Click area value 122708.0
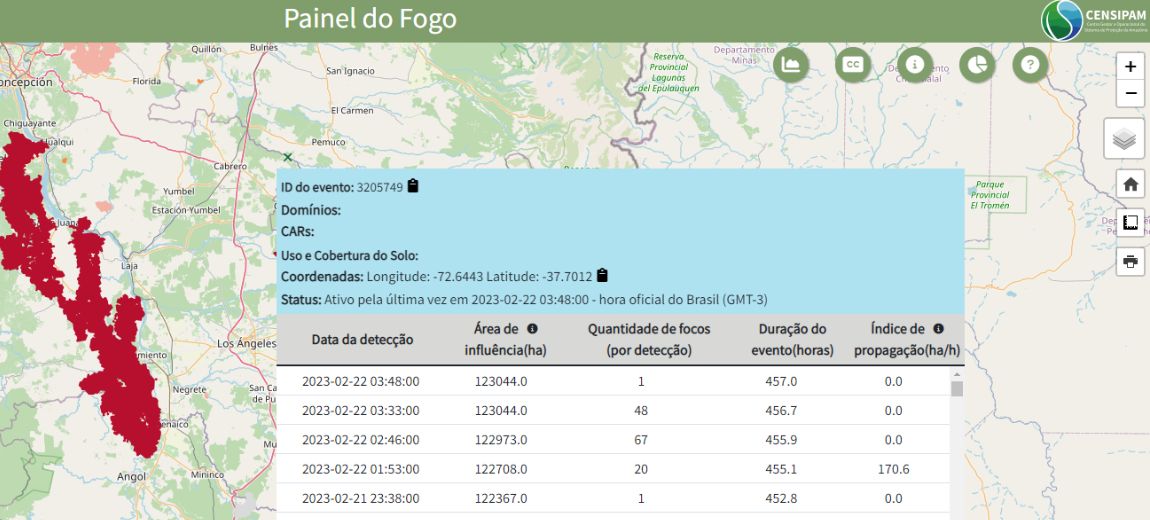 [501, 469]
